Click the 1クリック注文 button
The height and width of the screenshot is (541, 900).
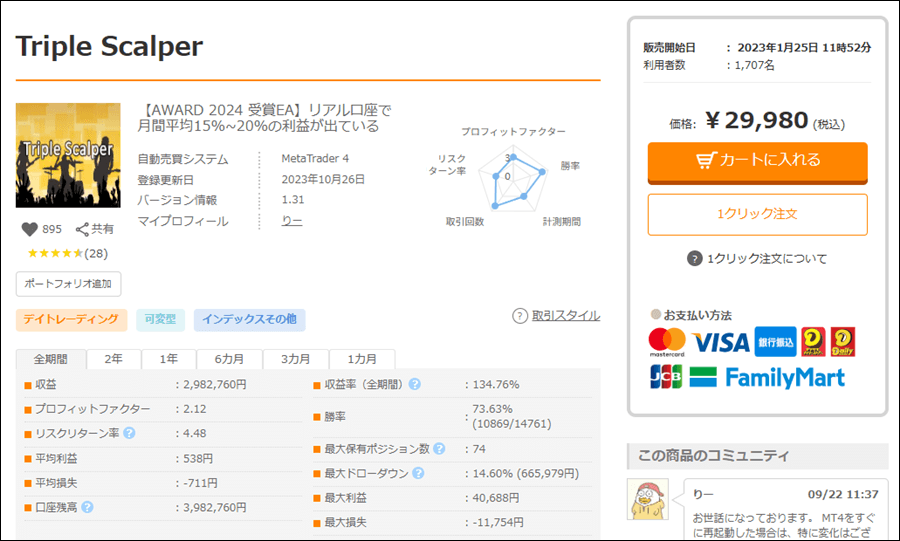[x=758, y=215]
